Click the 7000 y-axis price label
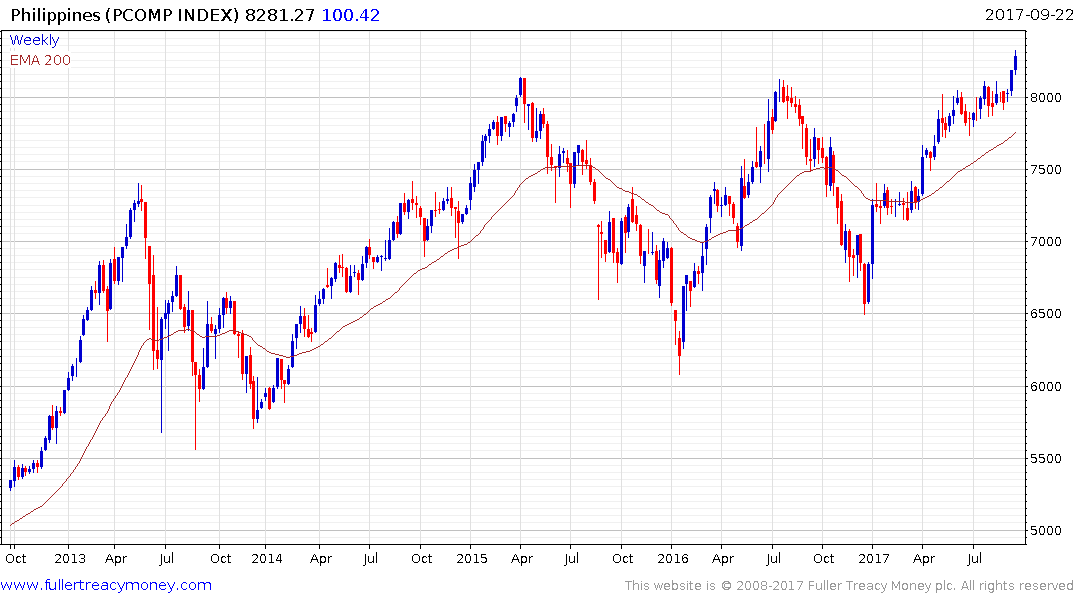The image size is (1075, 600). pos(1046,241)
